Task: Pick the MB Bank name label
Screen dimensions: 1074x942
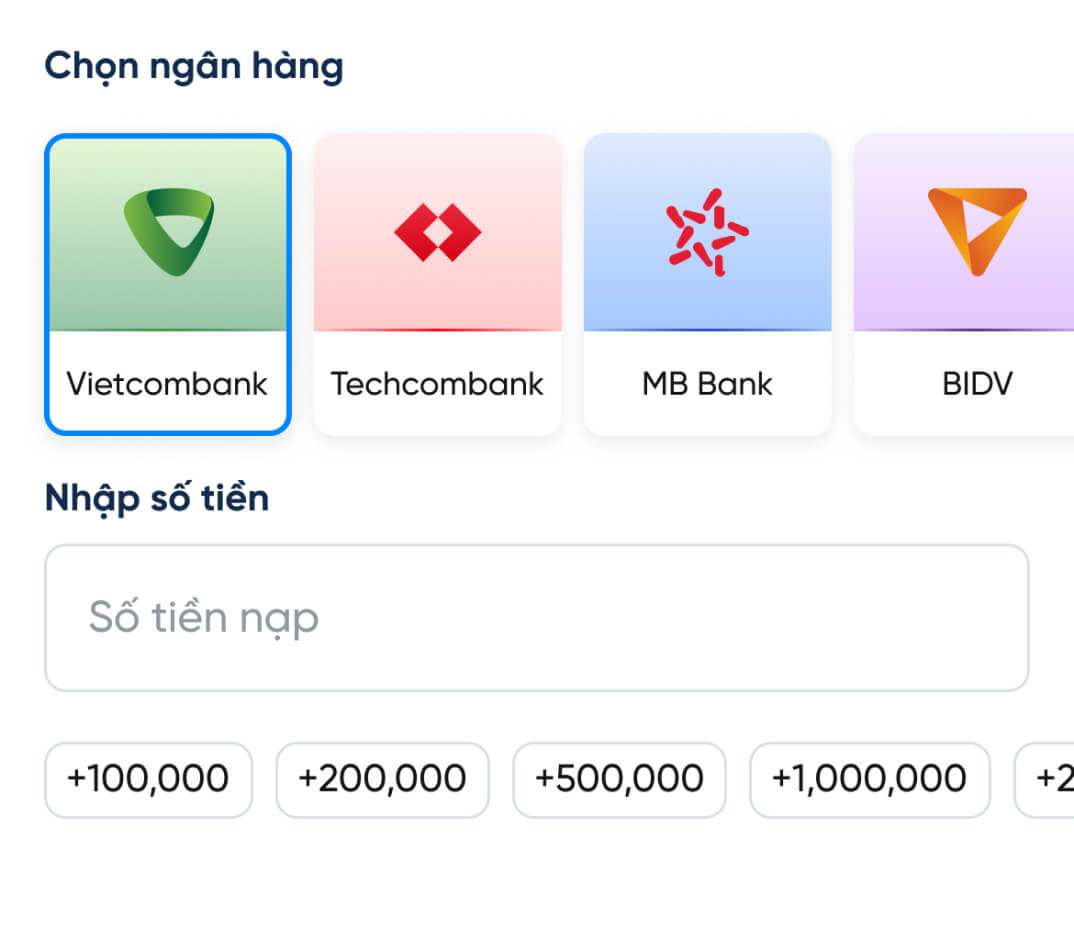Action: [x=708, y=384]
